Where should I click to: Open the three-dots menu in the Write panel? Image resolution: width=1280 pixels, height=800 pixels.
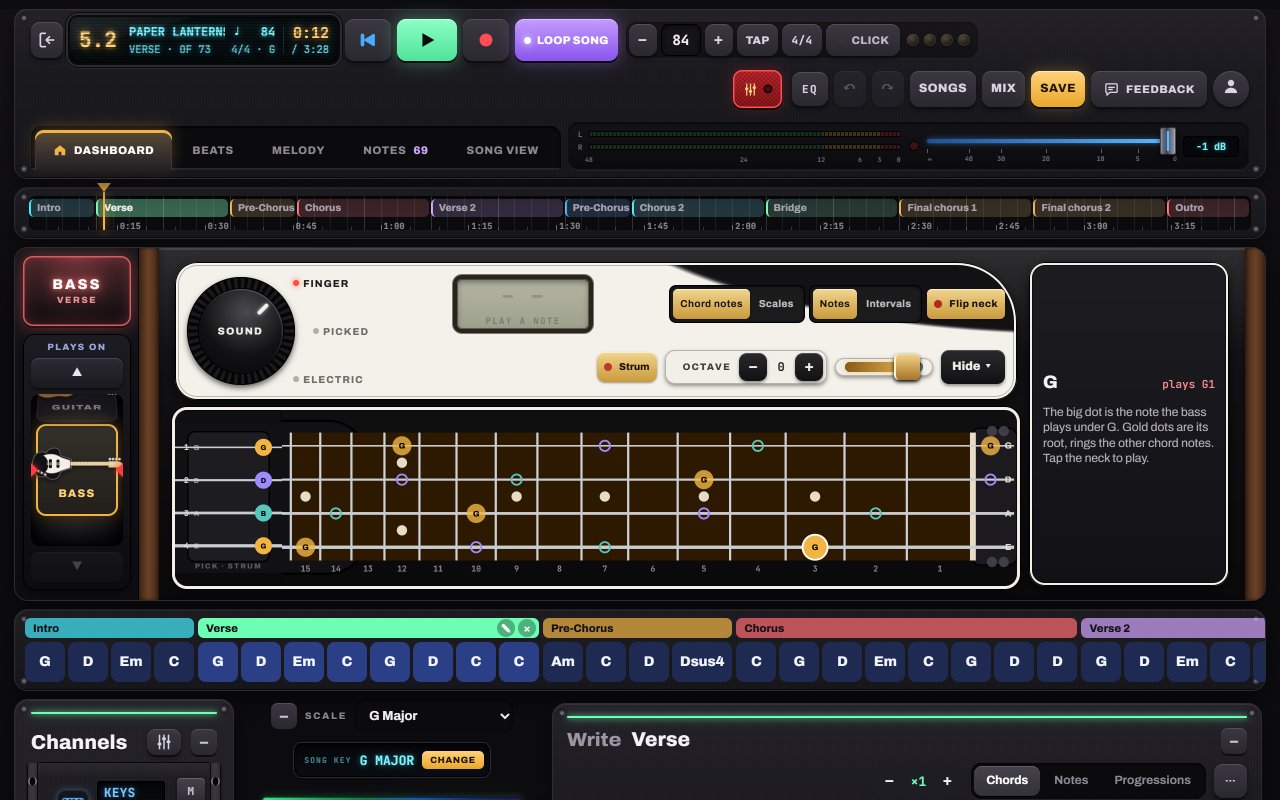coord(1230,780)
